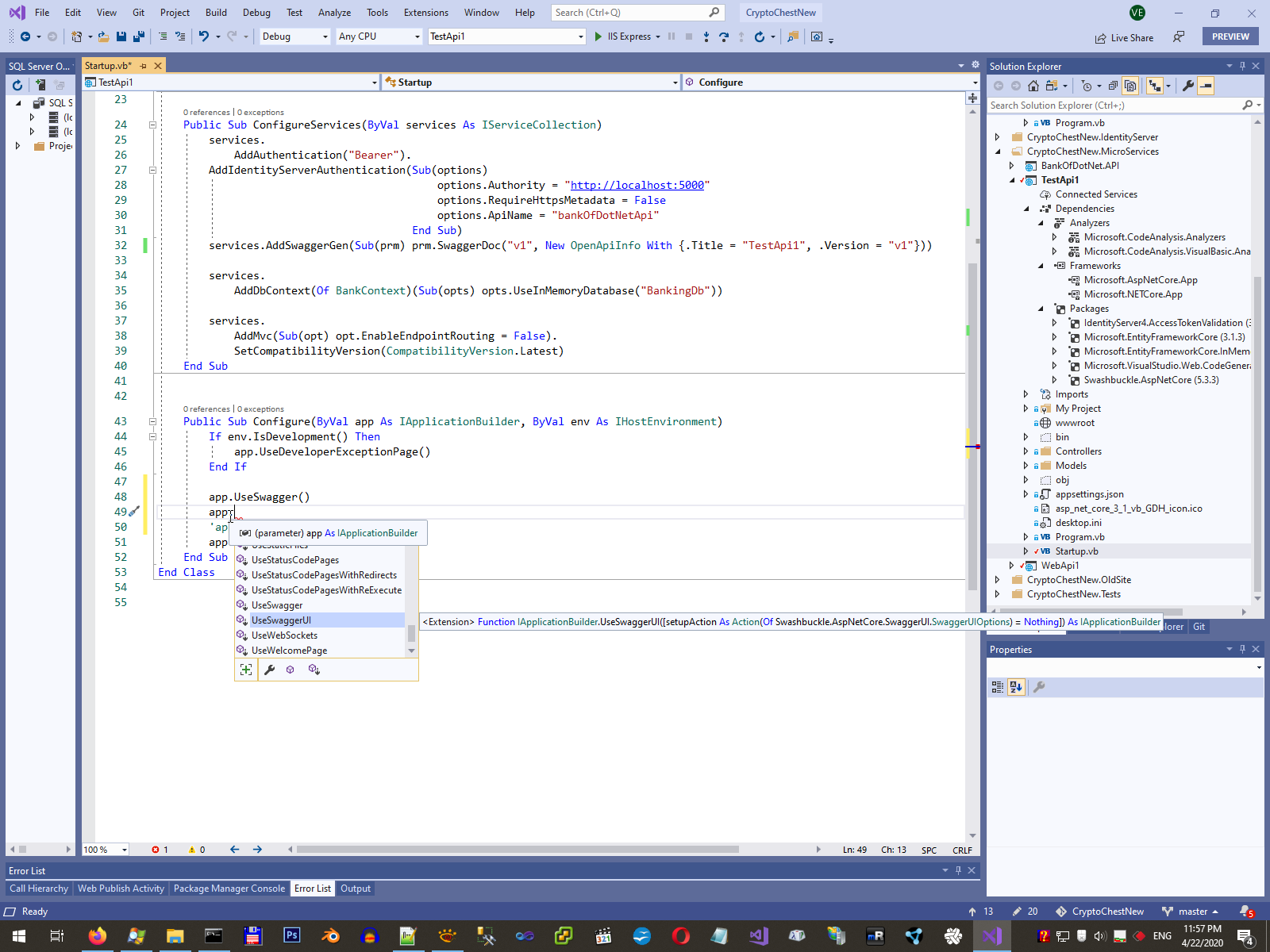Viewport: 1270px width, 952px height.
Task: Toggle the IntelliSense extension methods filter
Action: (x=314, y=670)
